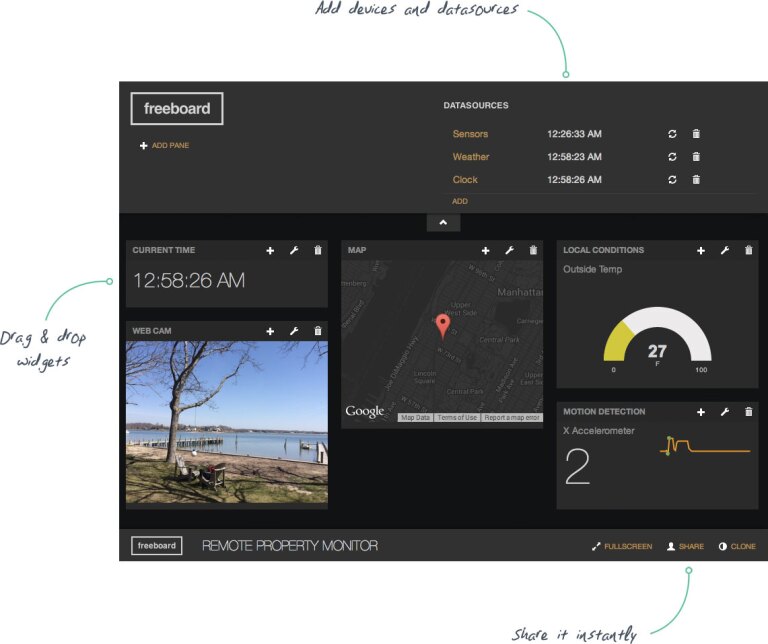Share the dashboard
The image size is (768, 644).
point(686,547)
